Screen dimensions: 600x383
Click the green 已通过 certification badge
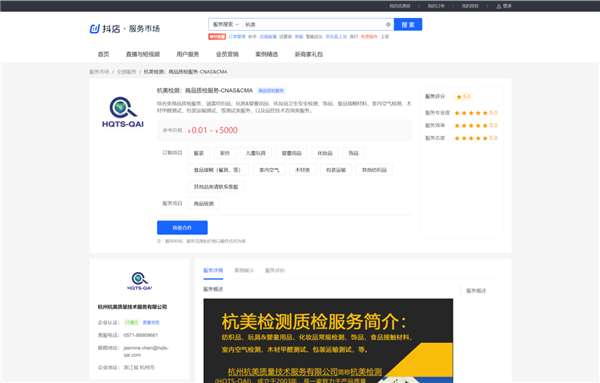pos(132,323)
